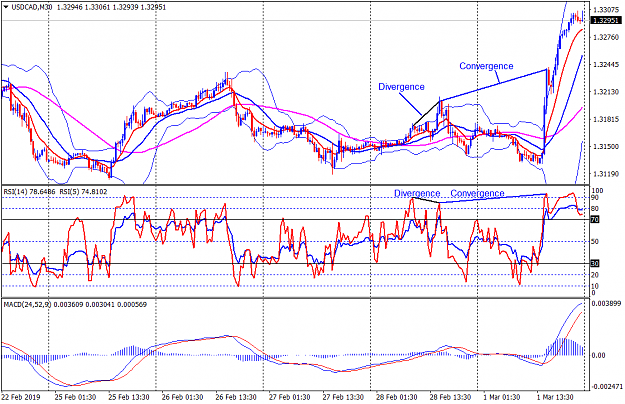Image resolution: width=625 pixels, height=404 pixels.
Task: Click the OHLC values beside the chart title
Action: (112, 7)
